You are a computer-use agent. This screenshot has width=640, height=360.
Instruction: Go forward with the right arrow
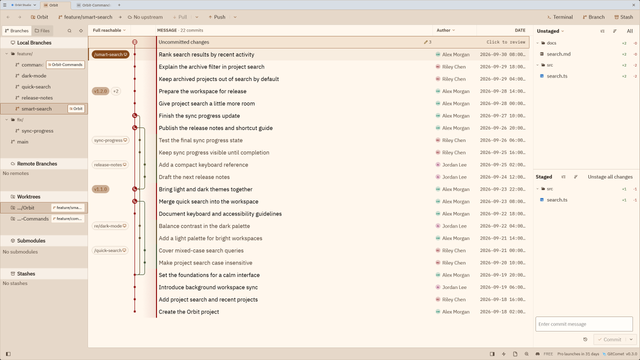[19, 17]
